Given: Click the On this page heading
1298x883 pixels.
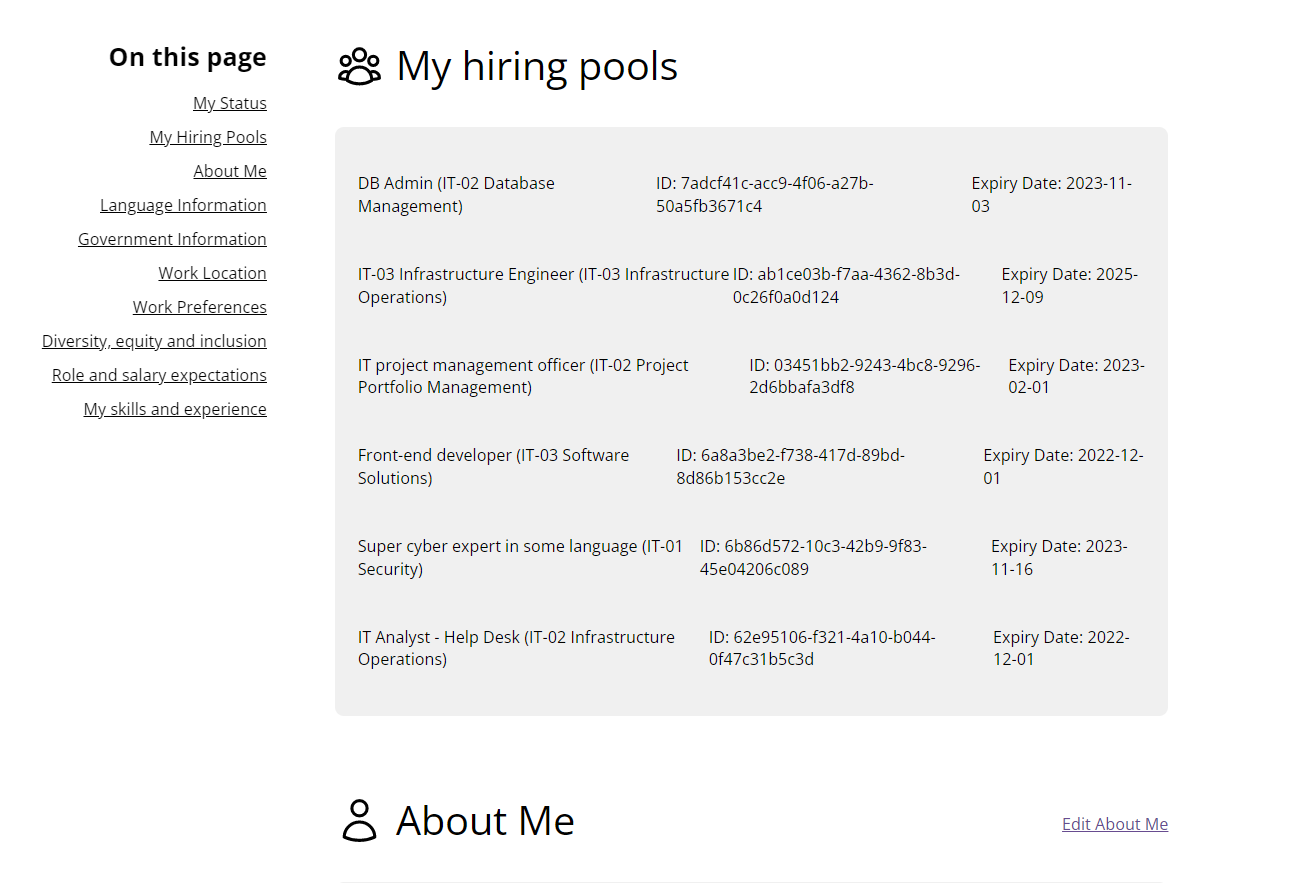Looking at the screenshot, I should pos(187,57).
